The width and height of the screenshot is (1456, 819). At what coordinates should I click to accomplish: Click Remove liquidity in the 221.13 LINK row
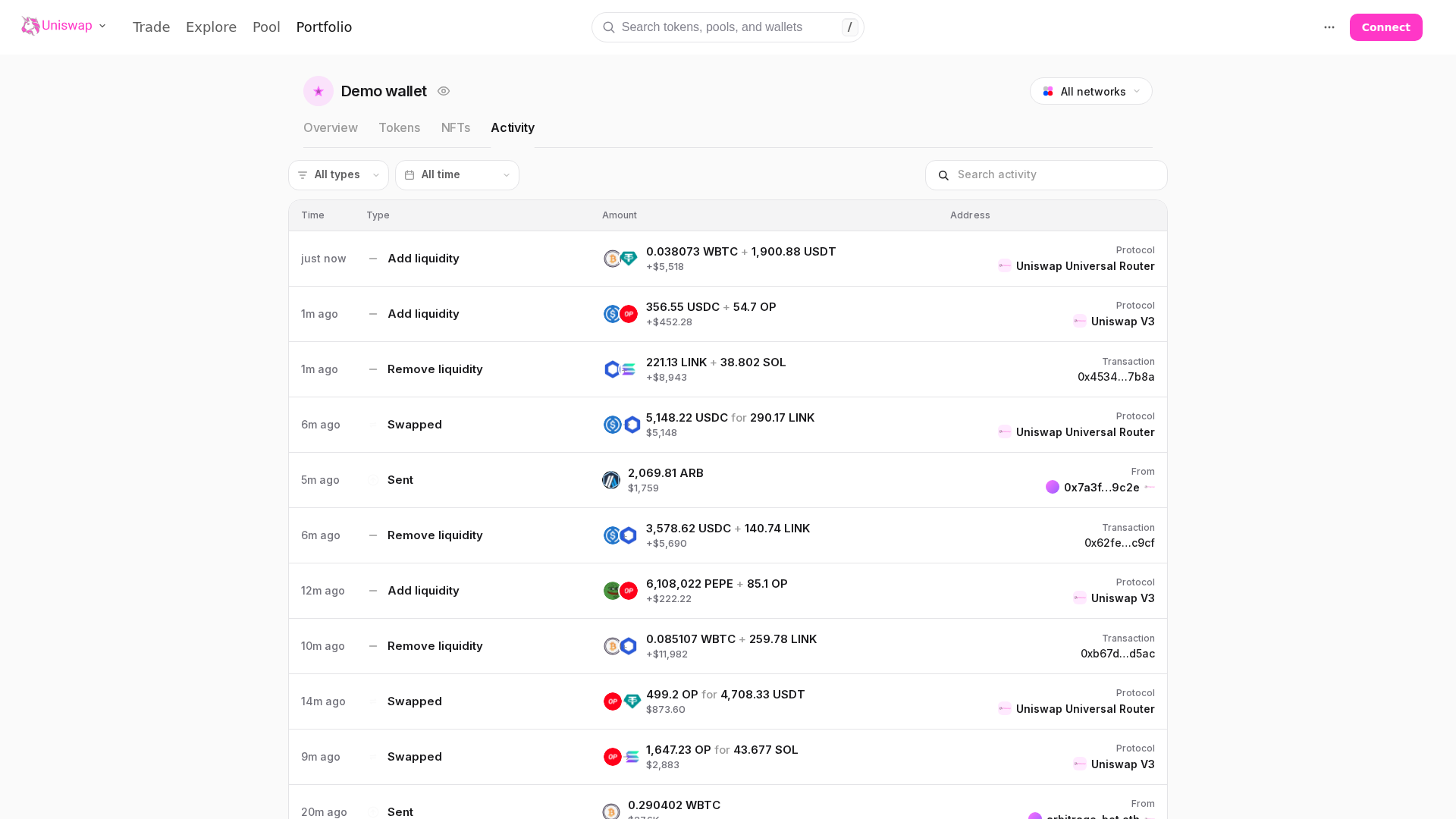click(x=435, y=369)
